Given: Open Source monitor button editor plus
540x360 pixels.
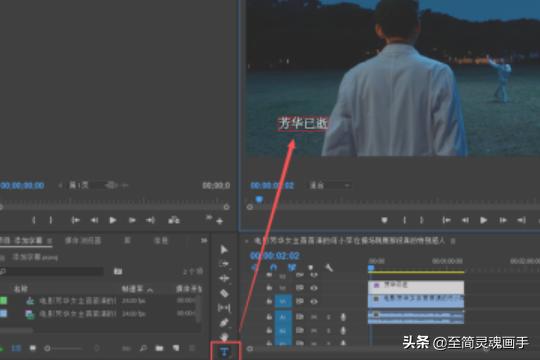Looking at the screenshot, I should tap(220, 221).
